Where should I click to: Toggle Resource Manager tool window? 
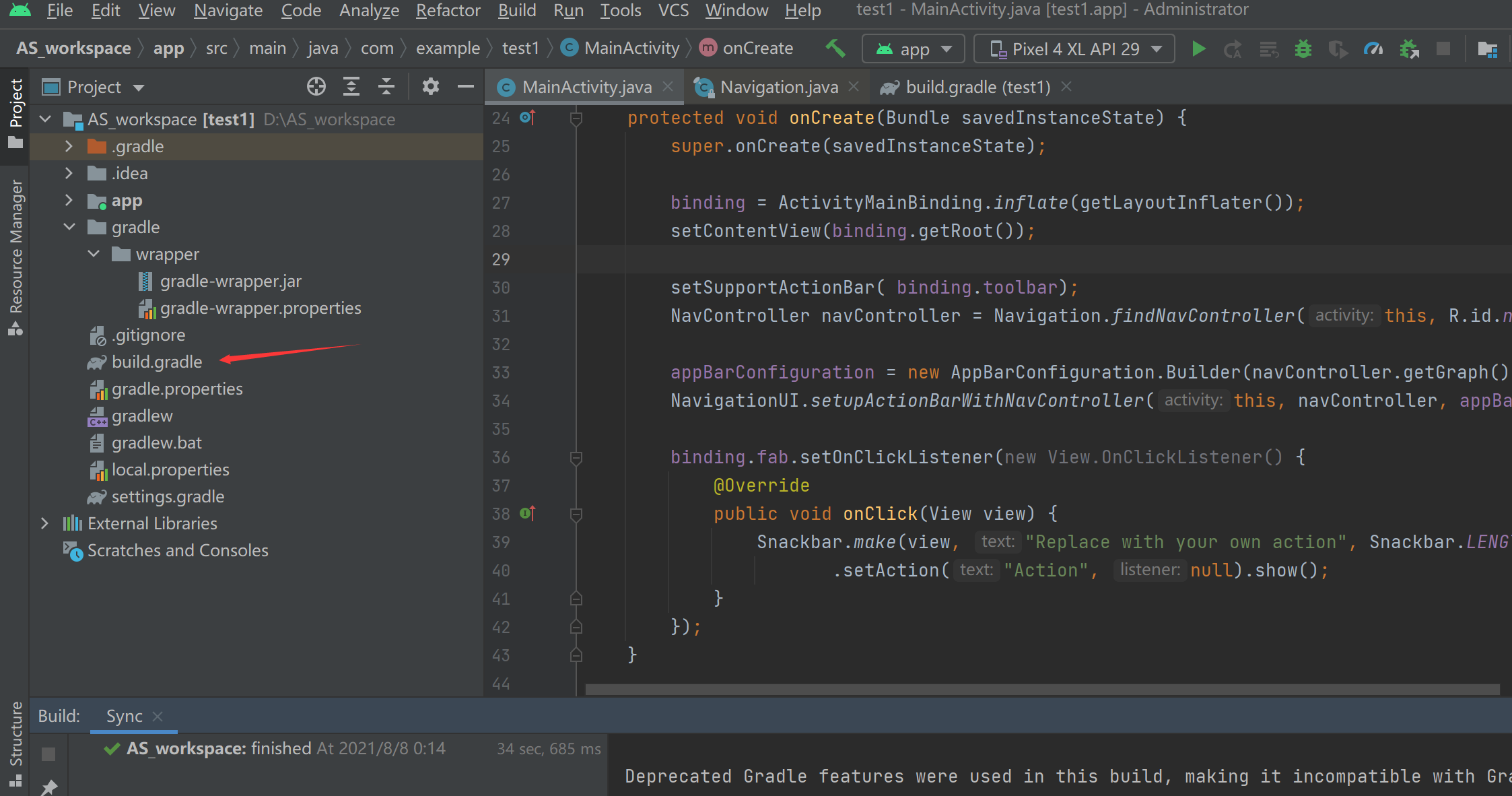point(15,257)
